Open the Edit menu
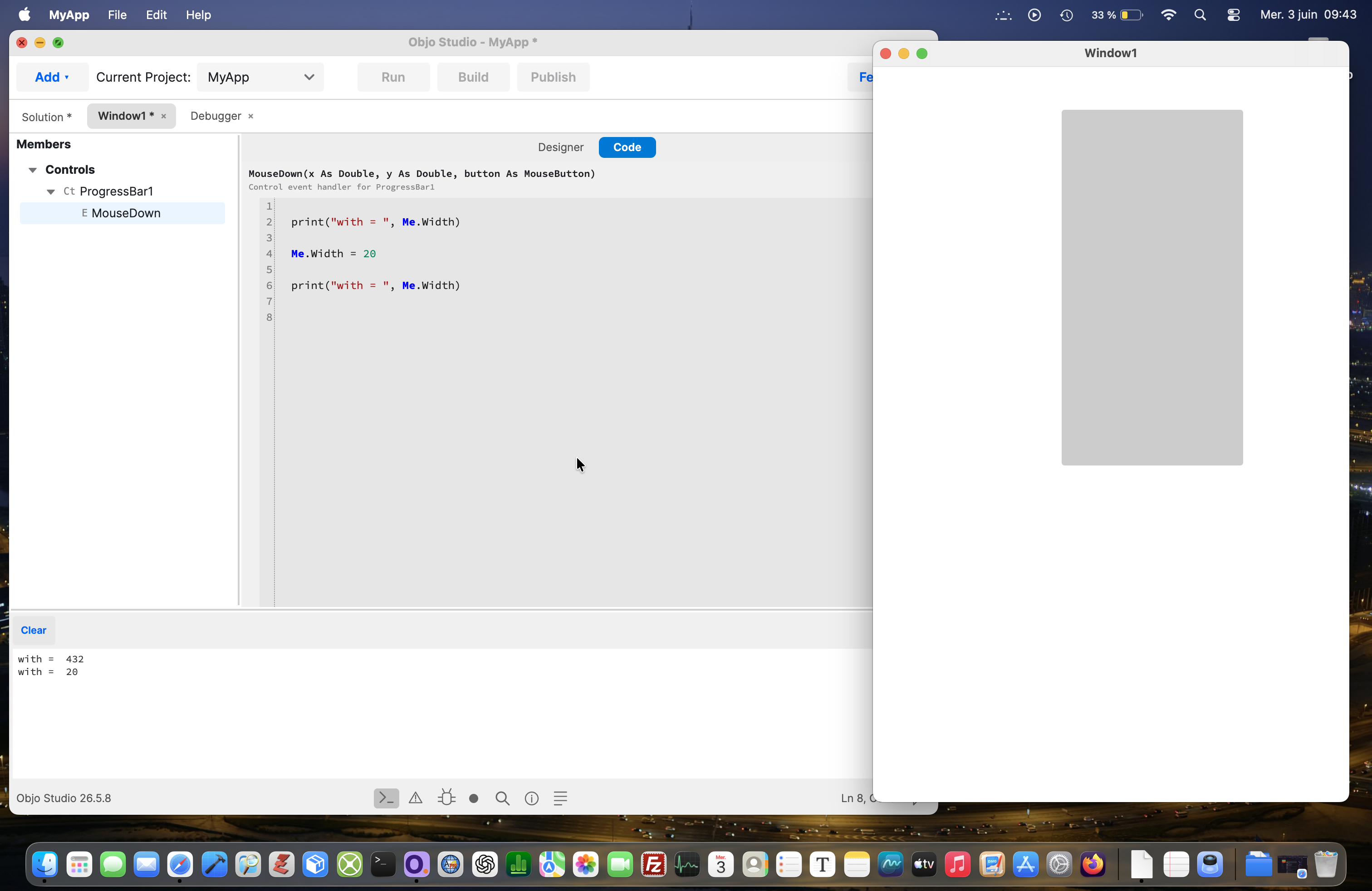Image resolution: width=1372 pixels, height=891 pixels. pyautogui.click(x=156, y=15)
